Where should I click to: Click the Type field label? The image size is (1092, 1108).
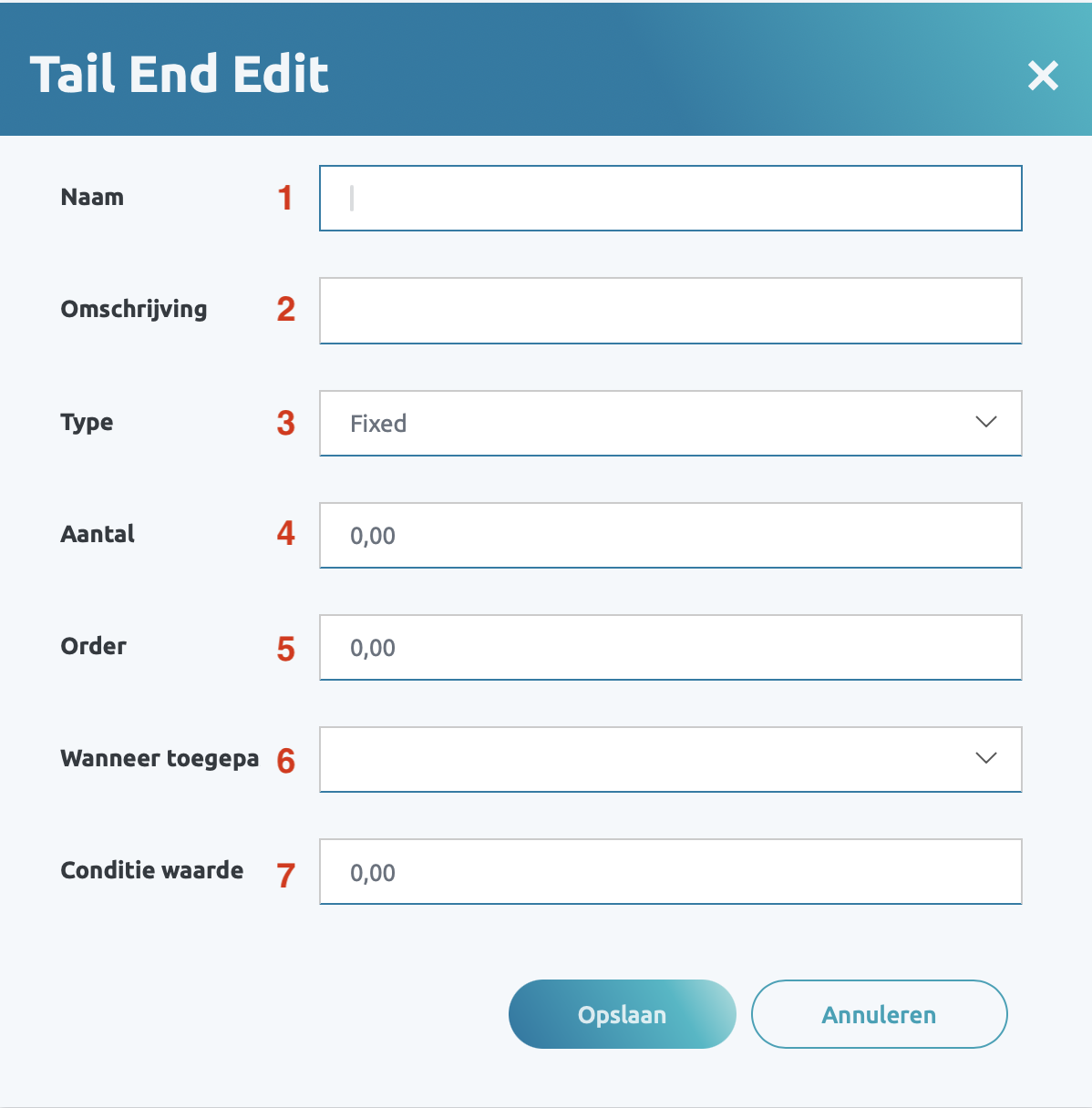[87, 423]
